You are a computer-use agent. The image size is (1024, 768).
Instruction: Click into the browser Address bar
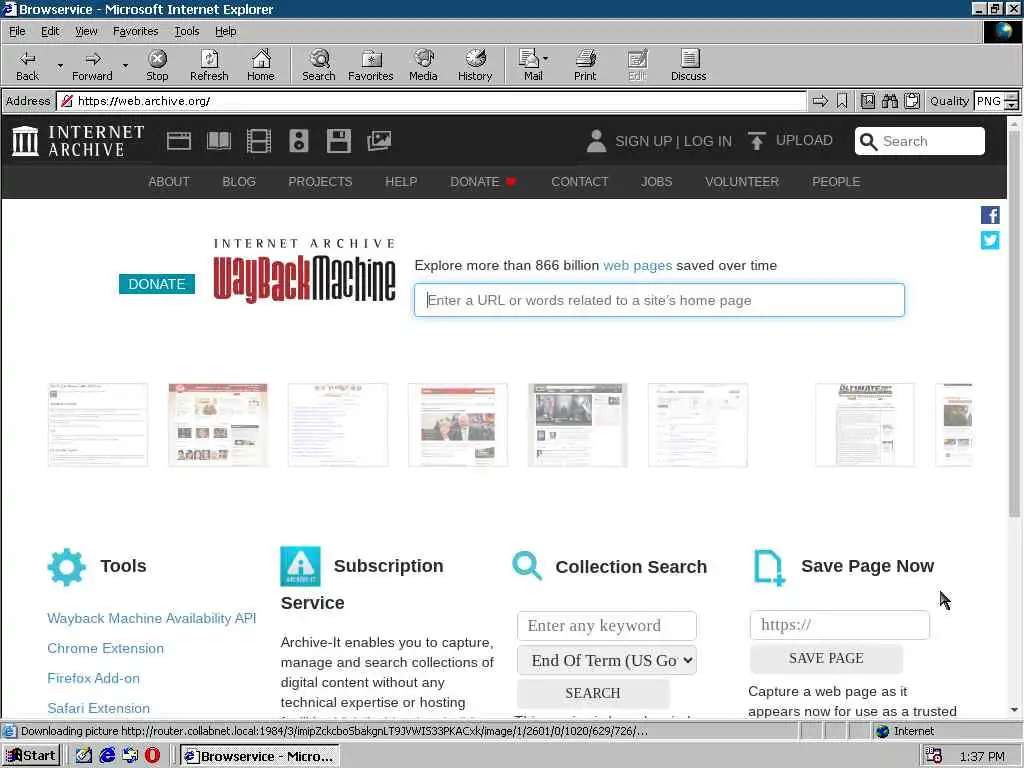(x=431, y=101)
